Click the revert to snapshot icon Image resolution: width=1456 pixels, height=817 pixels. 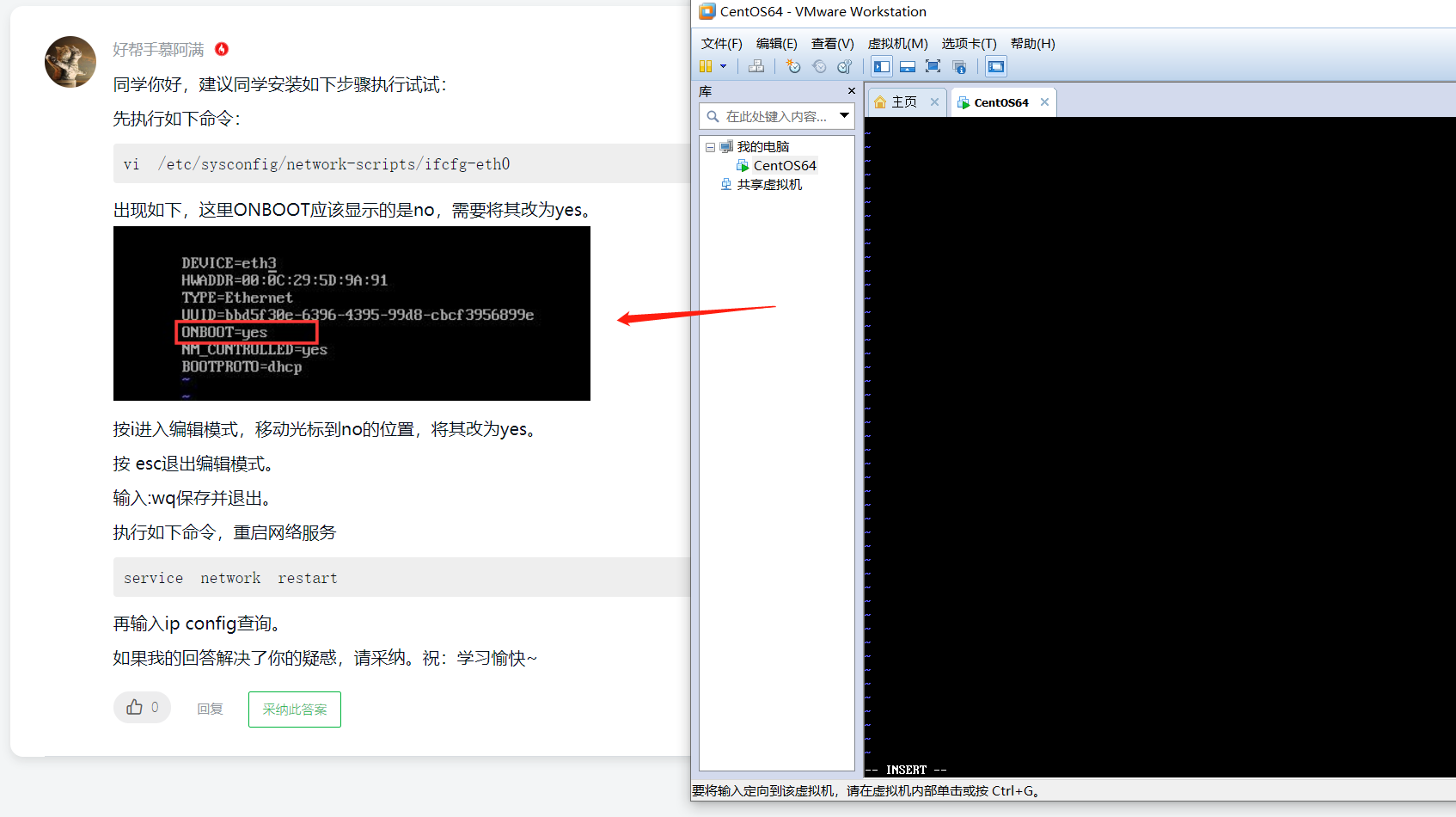point(819,66)
